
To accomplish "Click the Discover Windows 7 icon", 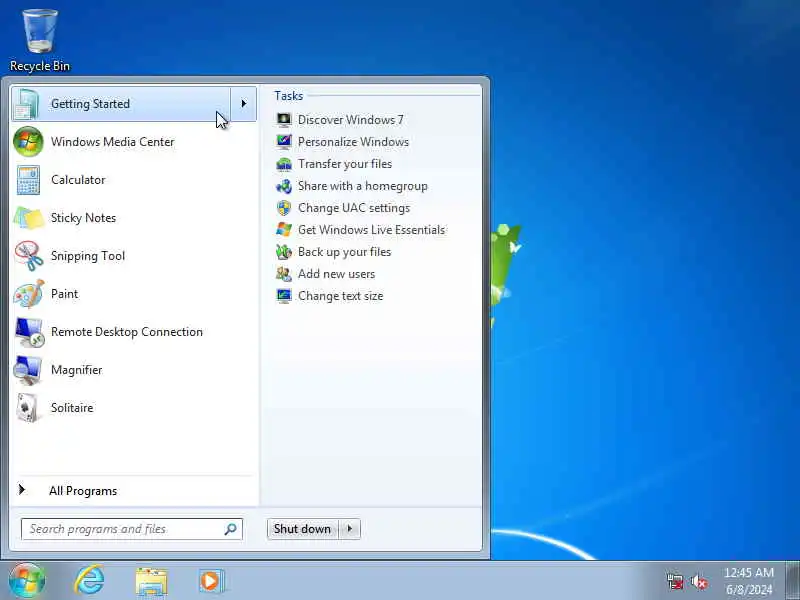I will [x=284, y=120].
